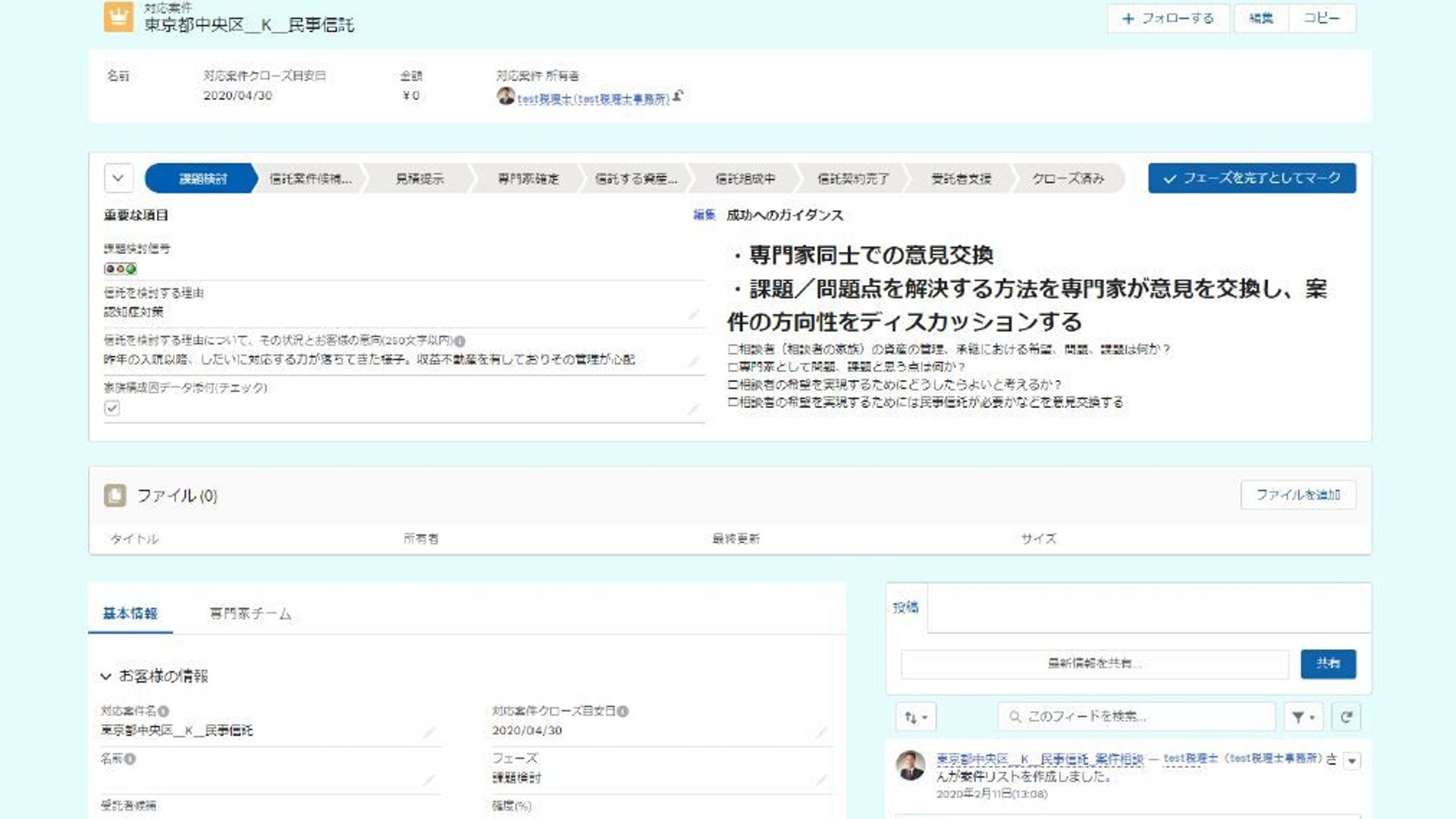1456x819 pixels.
Task: Open the feed post actions dropdown arrow
Action: (1352, 761)
